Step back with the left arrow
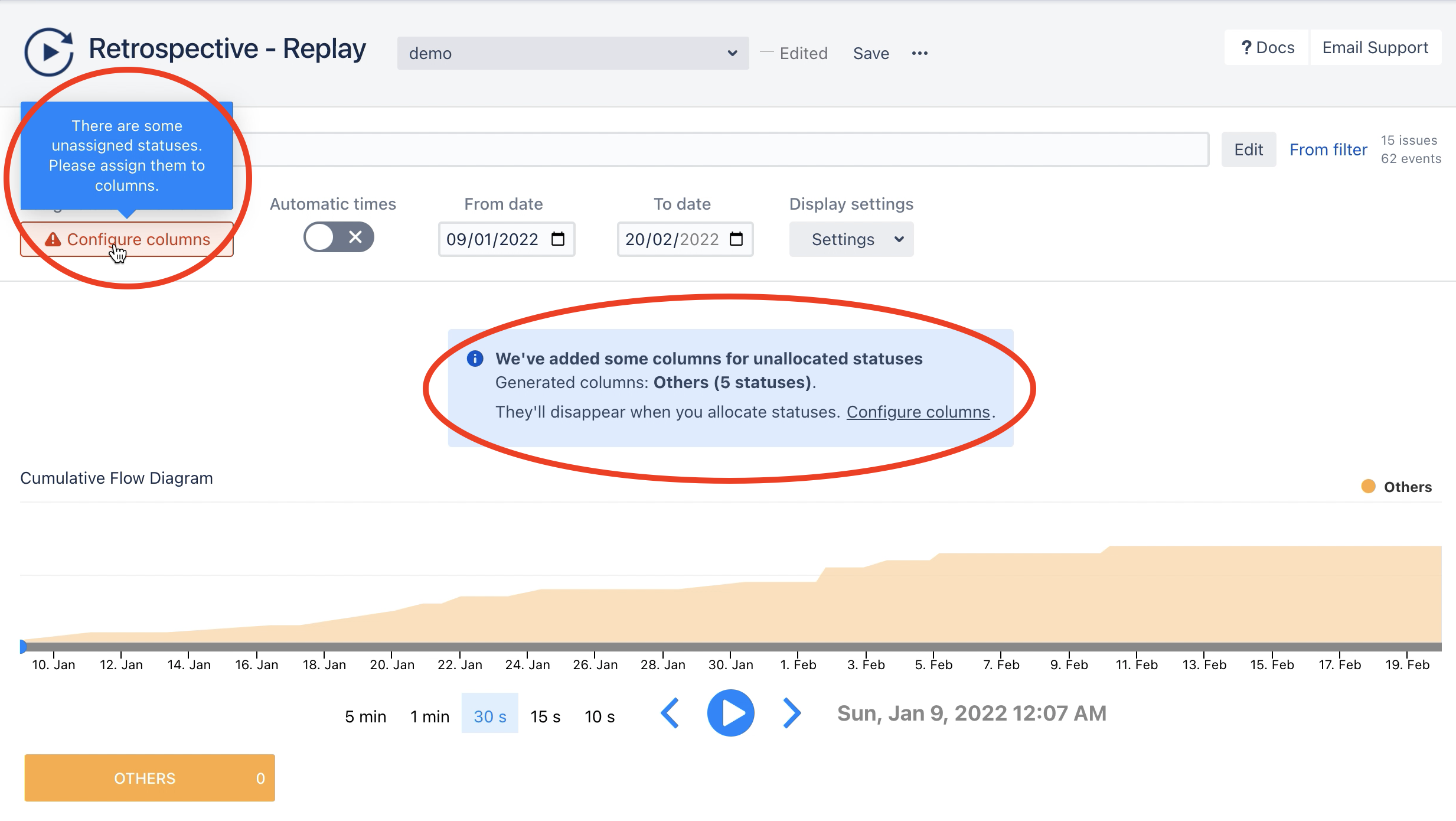This screenshot has width=1456, height=821. (x=670, y=713)
